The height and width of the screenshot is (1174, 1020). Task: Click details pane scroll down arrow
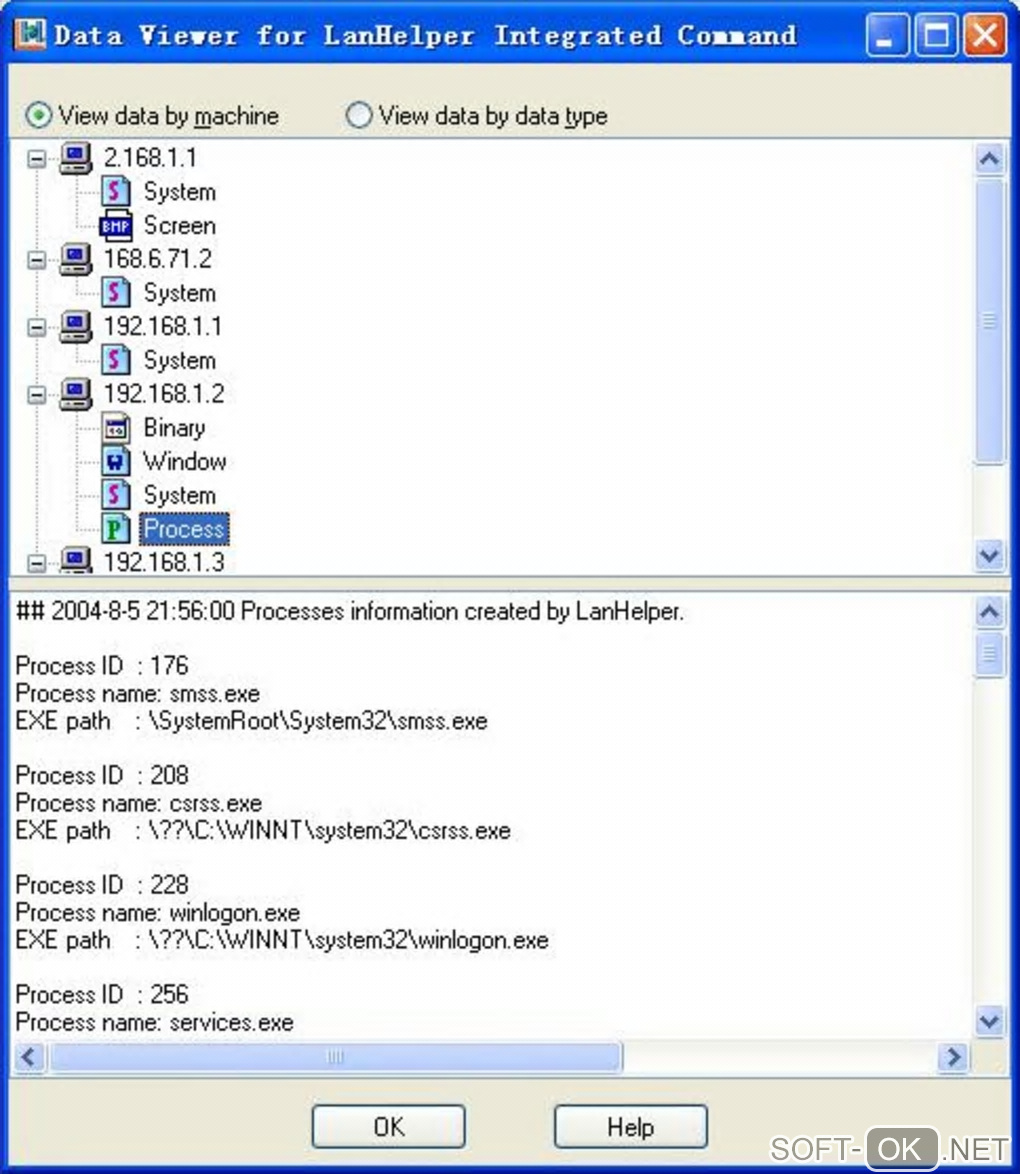[989, 1021]
